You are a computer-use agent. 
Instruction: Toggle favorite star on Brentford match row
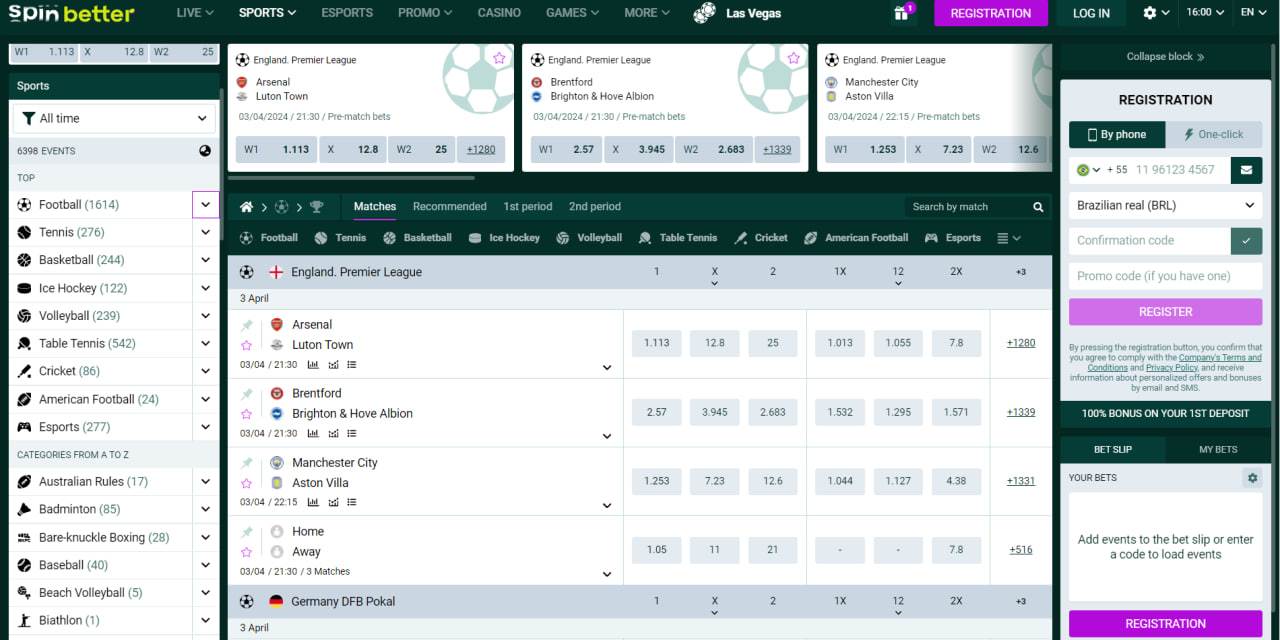(246, 414)
